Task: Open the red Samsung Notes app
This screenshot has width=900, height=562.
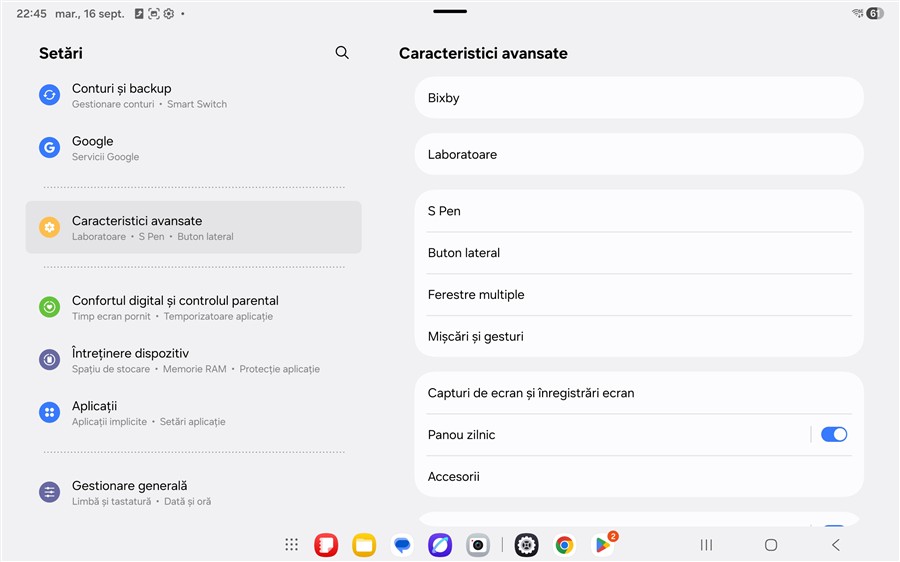Action: coord(325,545)
